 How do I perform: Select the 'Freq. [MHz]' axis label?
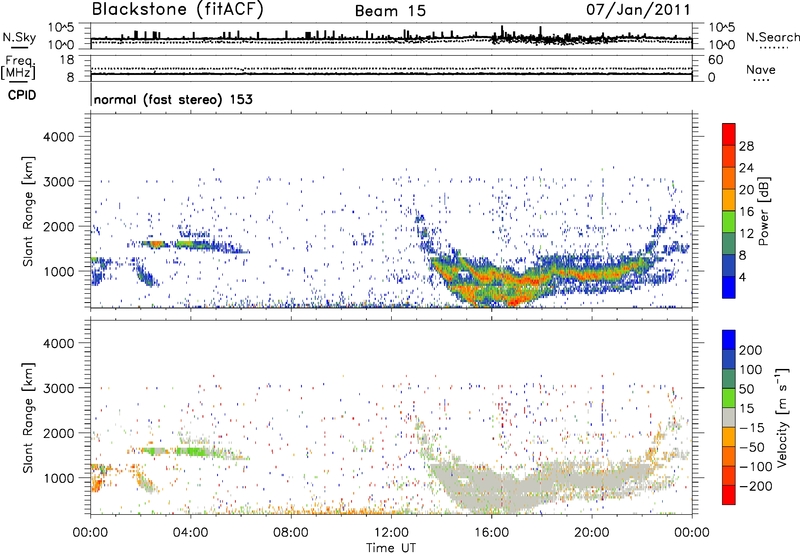click(x=18, y=67)
